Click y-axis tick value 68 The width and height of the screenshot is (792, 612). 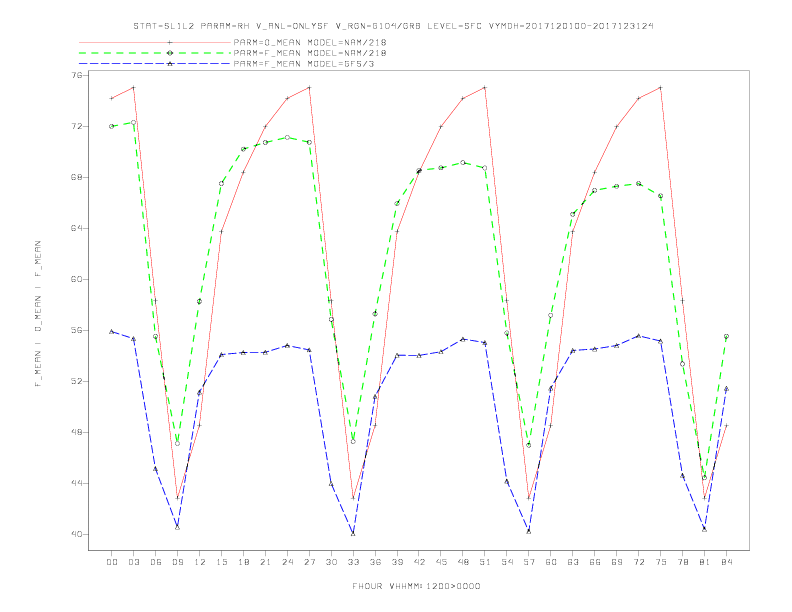[79, 177]
